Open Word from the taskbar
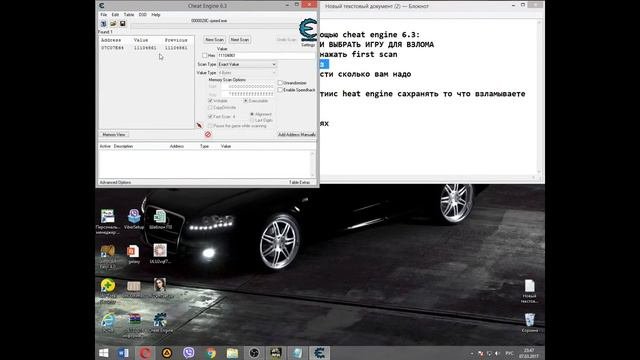The height and width of the screenshot is (360, 640). [x=123, y=353]
